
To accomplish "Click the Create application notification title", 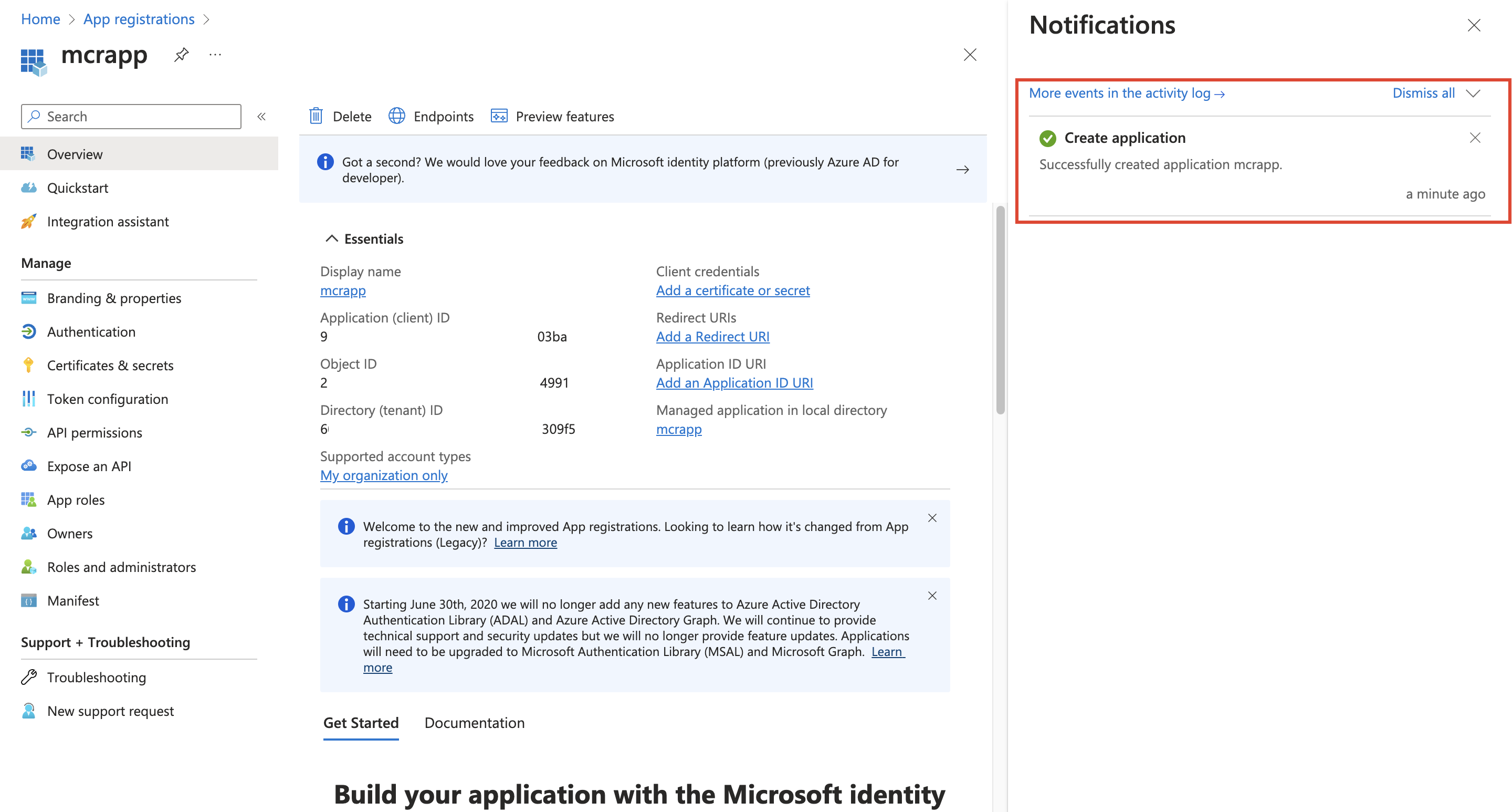I will pyautogui.click(x=1125, y=138).
